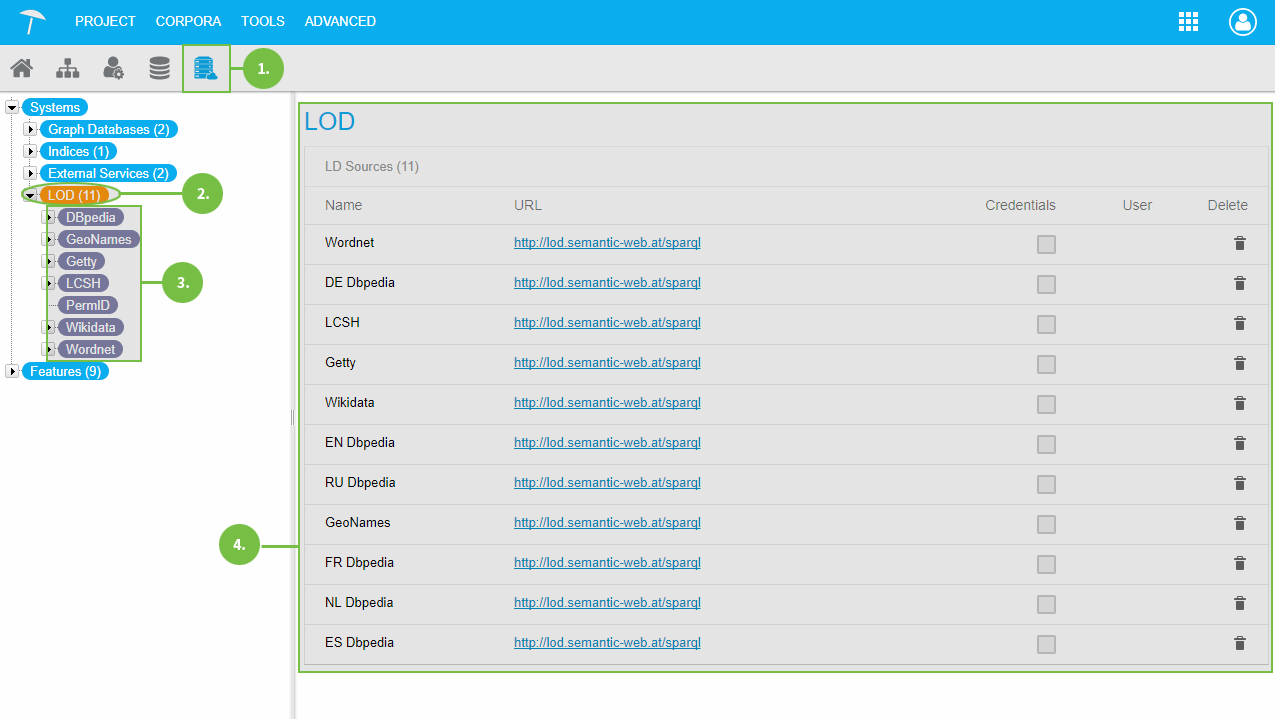Open the apps grid icon
The width and height of the screenshot is (1275, 720).
pyautogui.click(x=1189, y=22)
